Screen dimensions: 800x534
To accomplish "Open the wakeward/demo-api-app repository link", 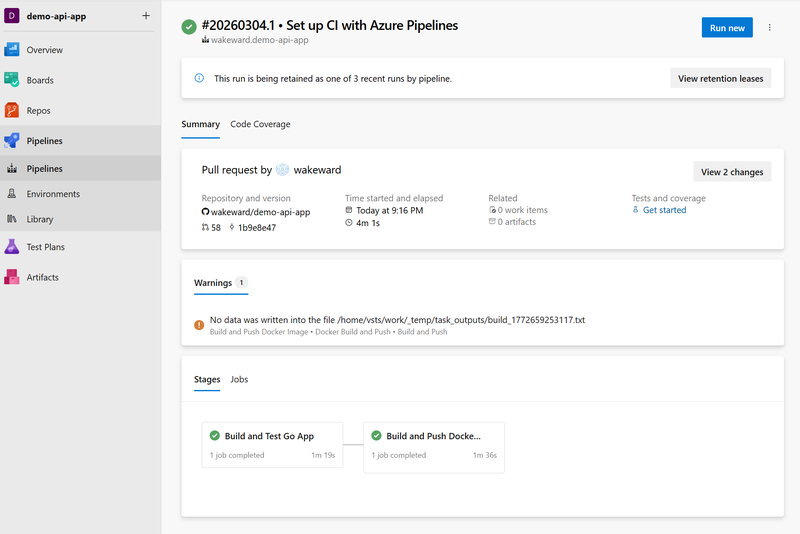I will pyautogui.click(x=260, y=212).
